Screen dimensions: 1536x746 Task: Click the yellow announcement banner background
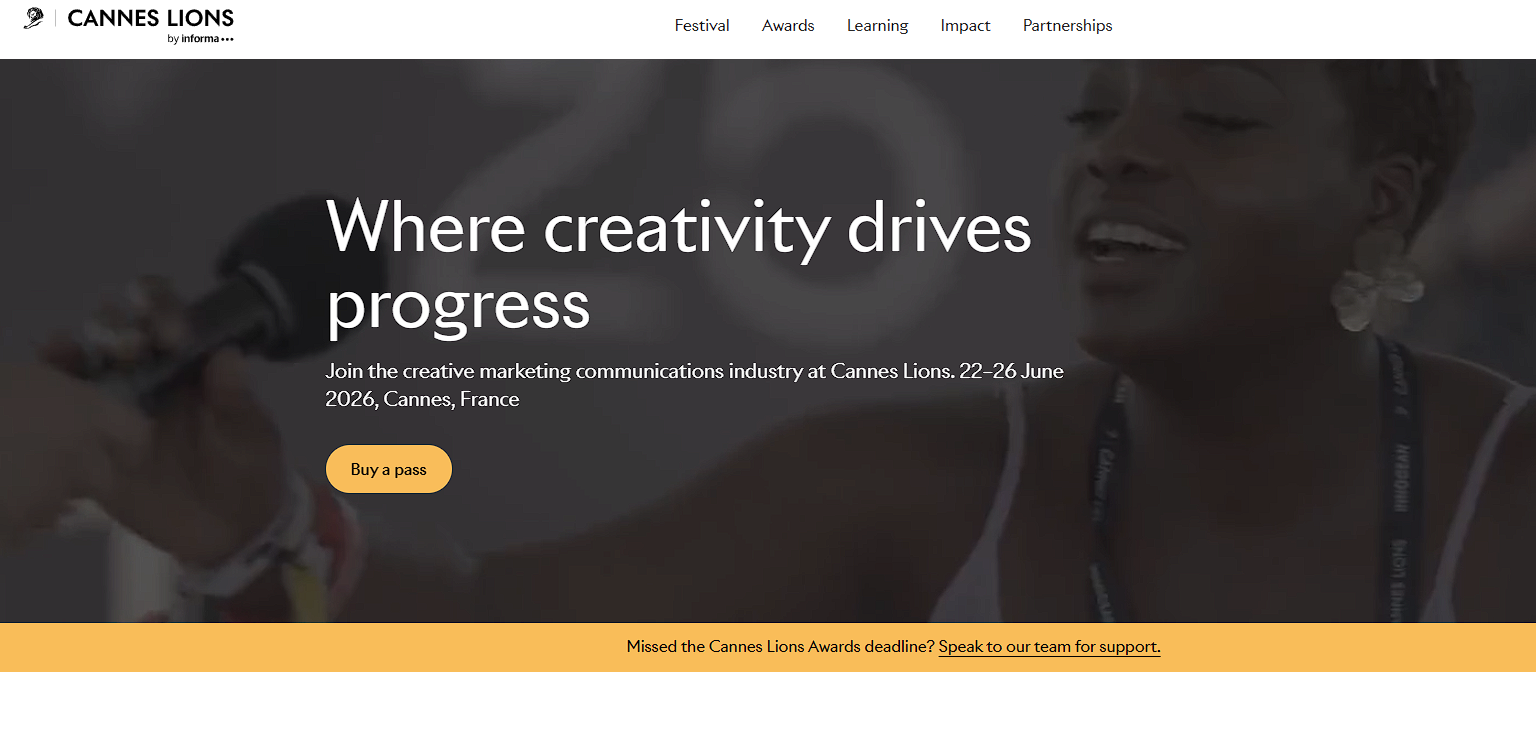point(300,647)
